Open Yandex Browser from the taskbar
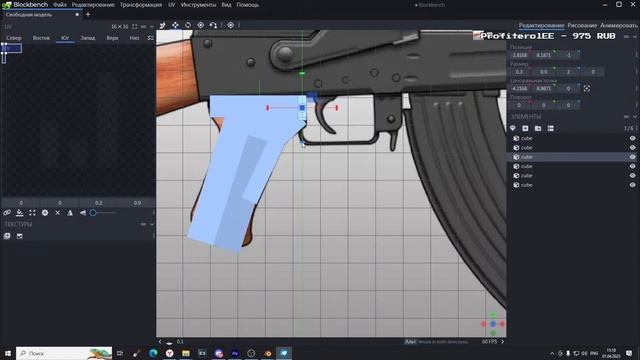Screen dimensions: 640x360 click(x=169, y=353)
